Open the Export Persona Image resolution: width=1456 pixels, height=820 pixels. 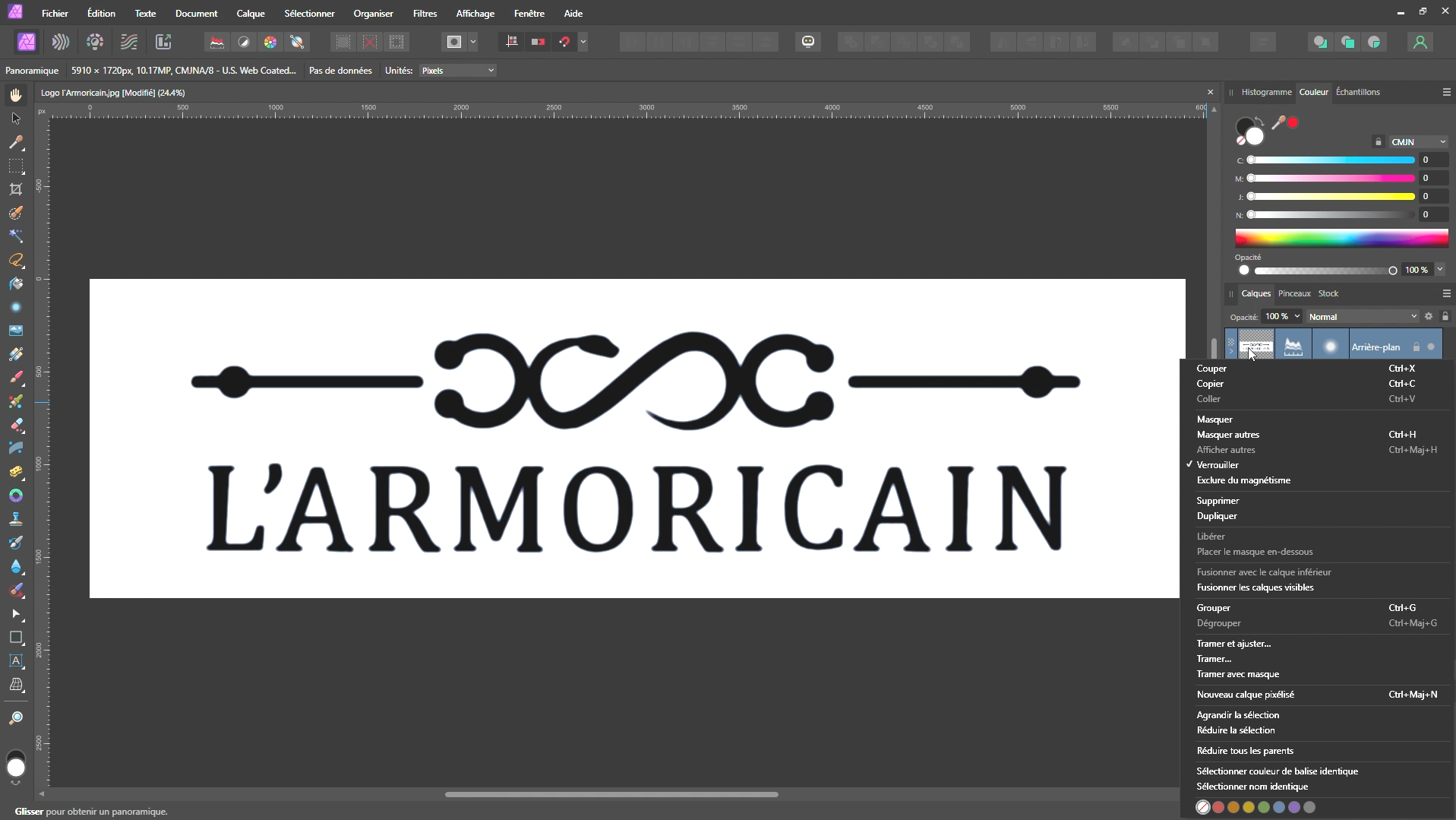click(163, 42)
